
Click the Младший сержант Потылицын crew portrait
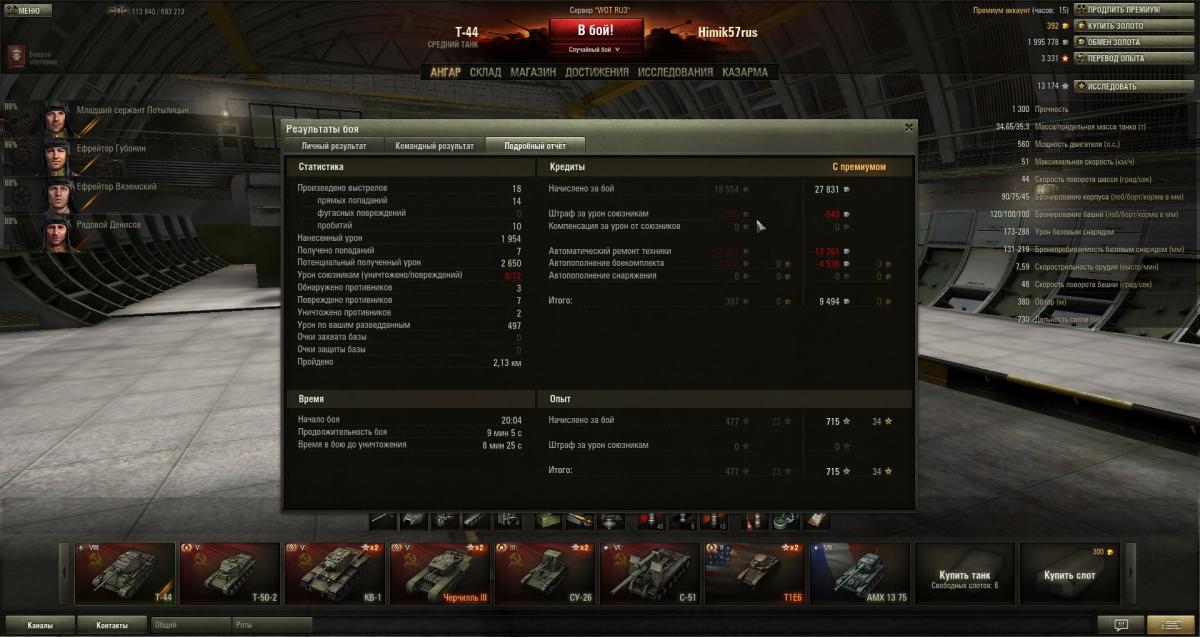55,118
